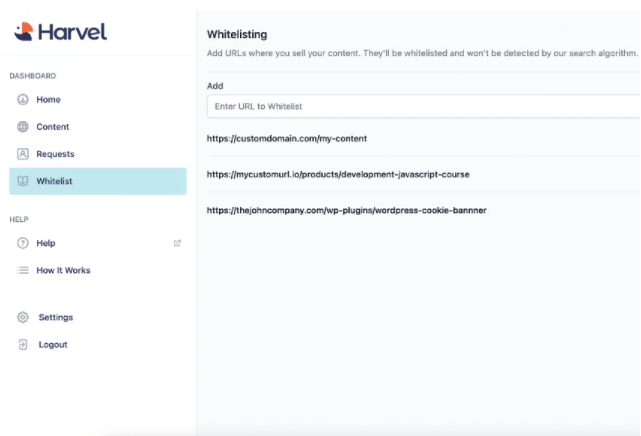
Task: Select the thejohncompany.com wordpress cookie banner URL
Action: 346,210
